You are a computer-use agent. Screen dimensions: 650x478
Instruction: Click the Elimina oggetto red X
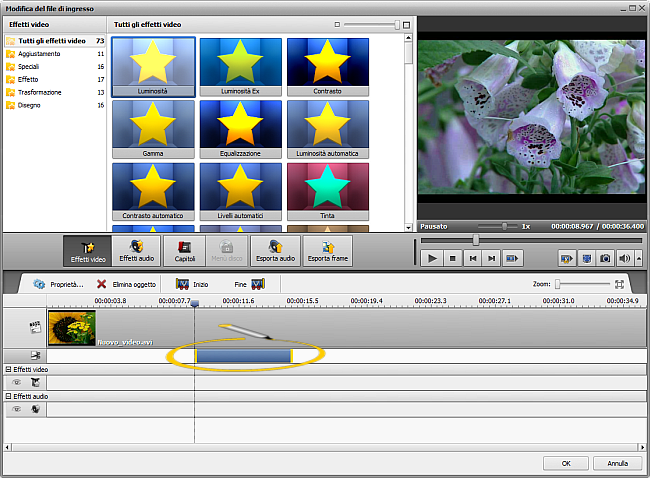[102, 284]
